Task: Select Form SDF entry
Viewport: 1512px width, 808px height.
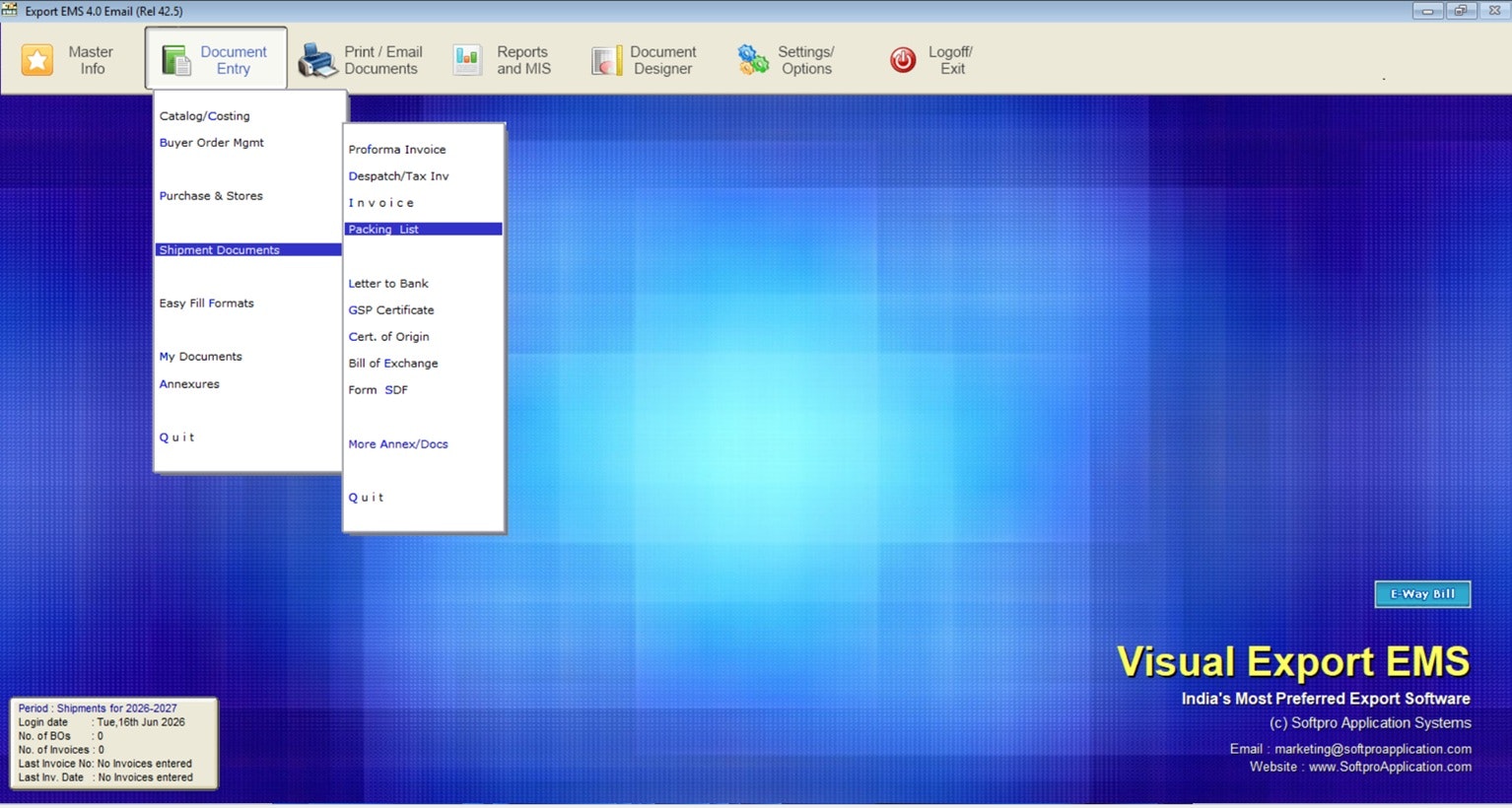Action: pos(378,390)
